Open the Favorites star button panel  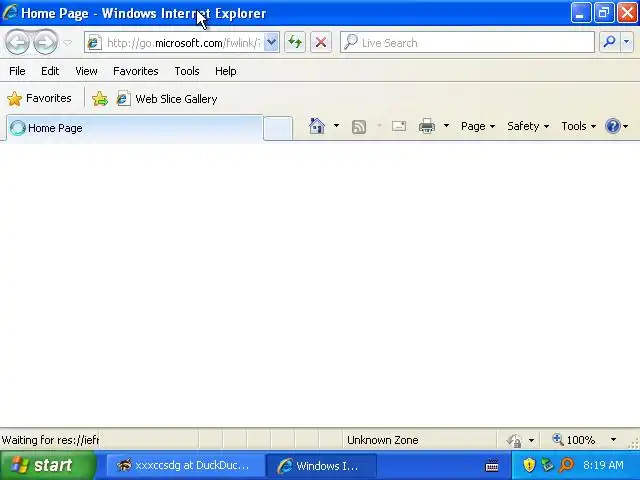point(39,98)
